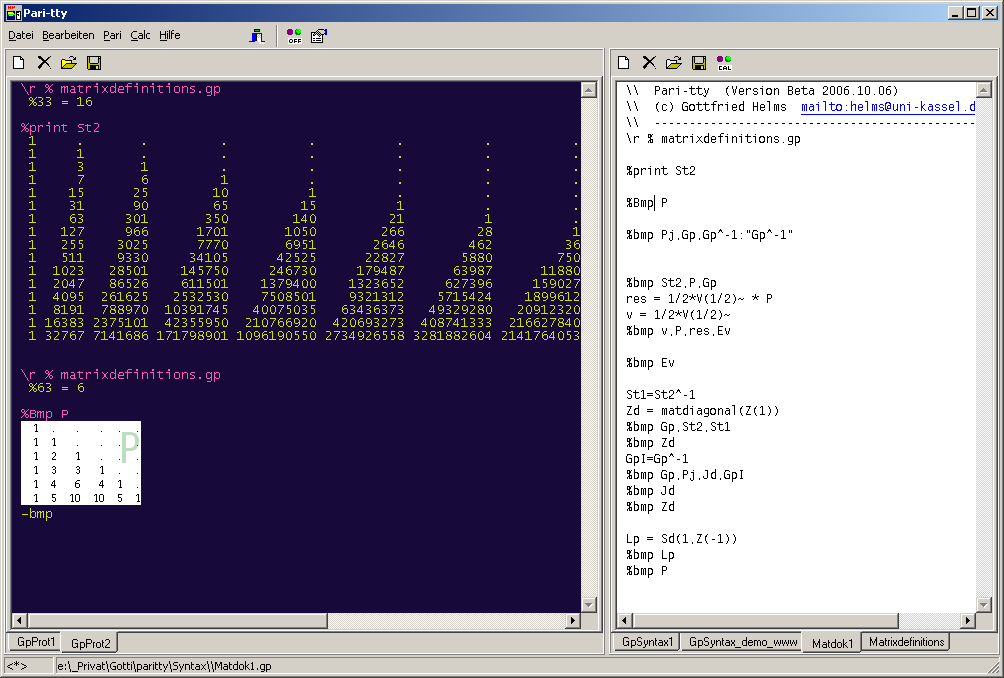Click open folder icon in right editor panel
1004x678 pixels.
[x=674, y=63]
